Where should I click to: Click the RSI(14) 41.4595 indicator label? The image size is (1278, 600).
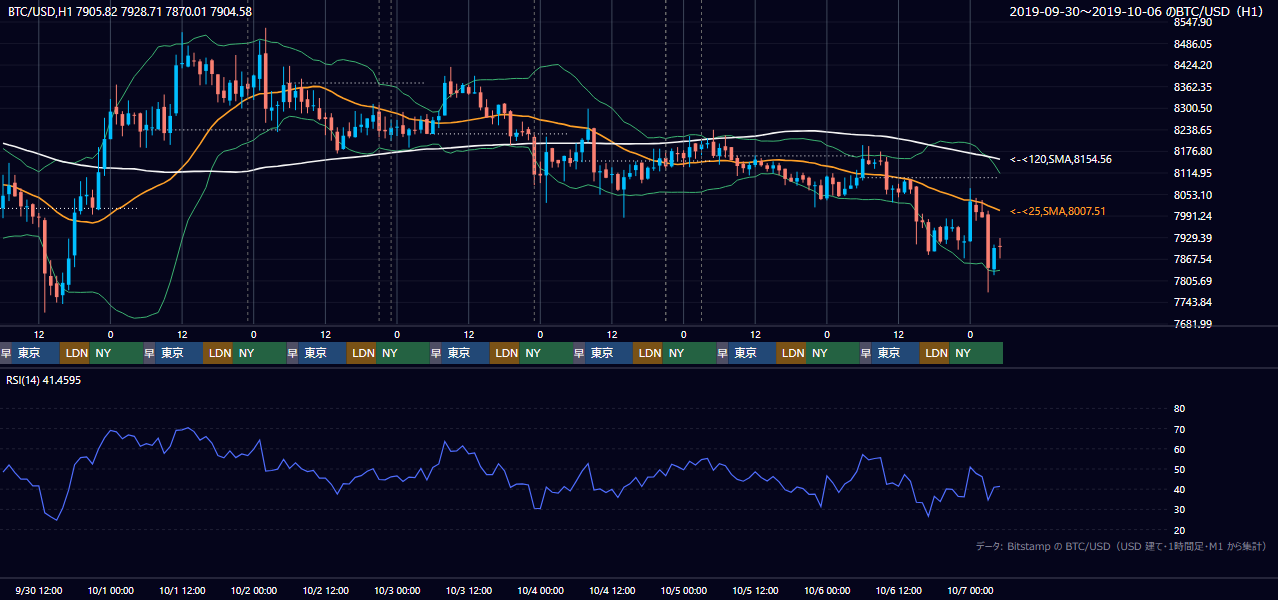coord(44,380)
